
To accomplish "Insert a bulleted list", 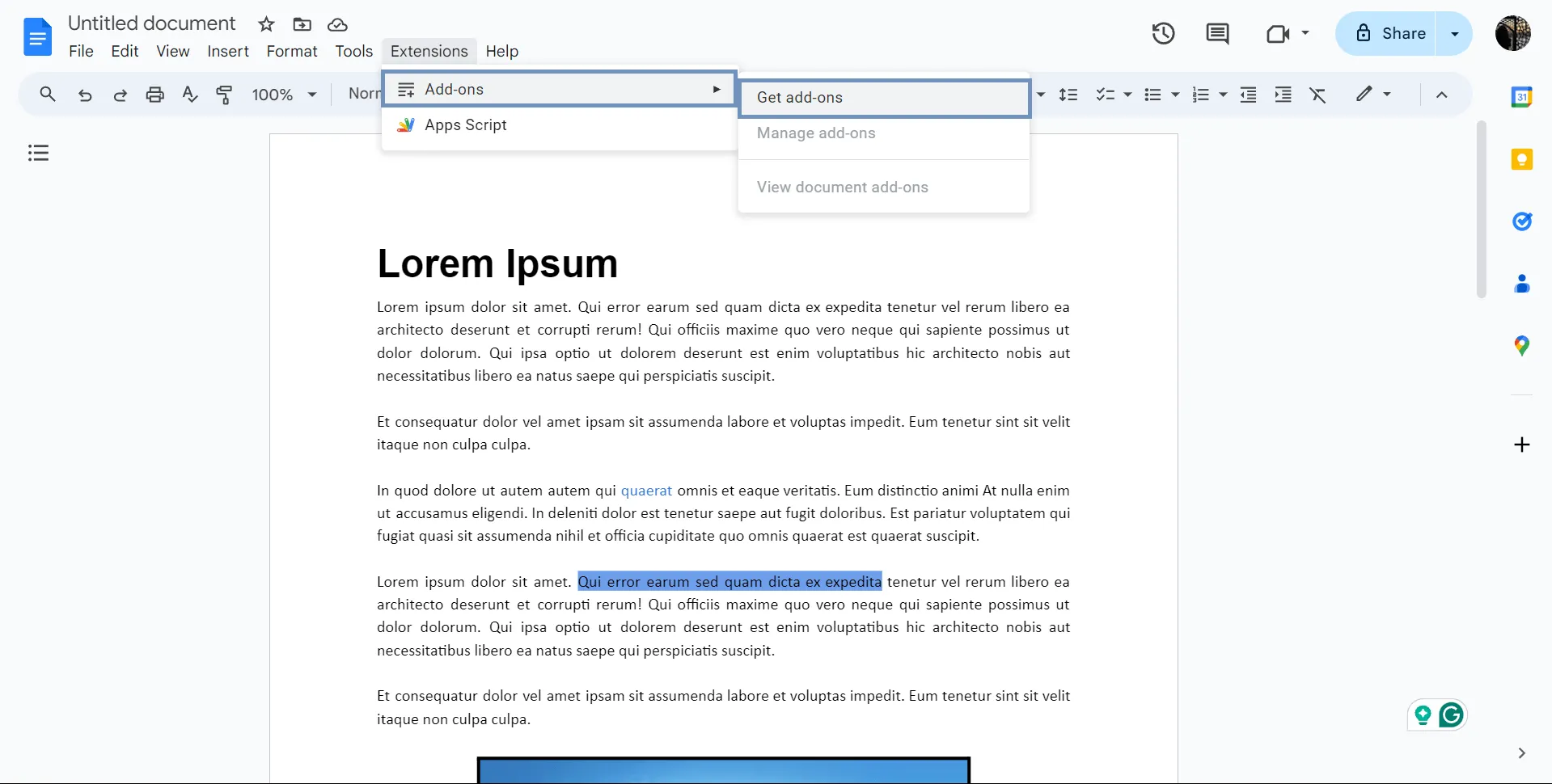I will (x=1152, y=95).
